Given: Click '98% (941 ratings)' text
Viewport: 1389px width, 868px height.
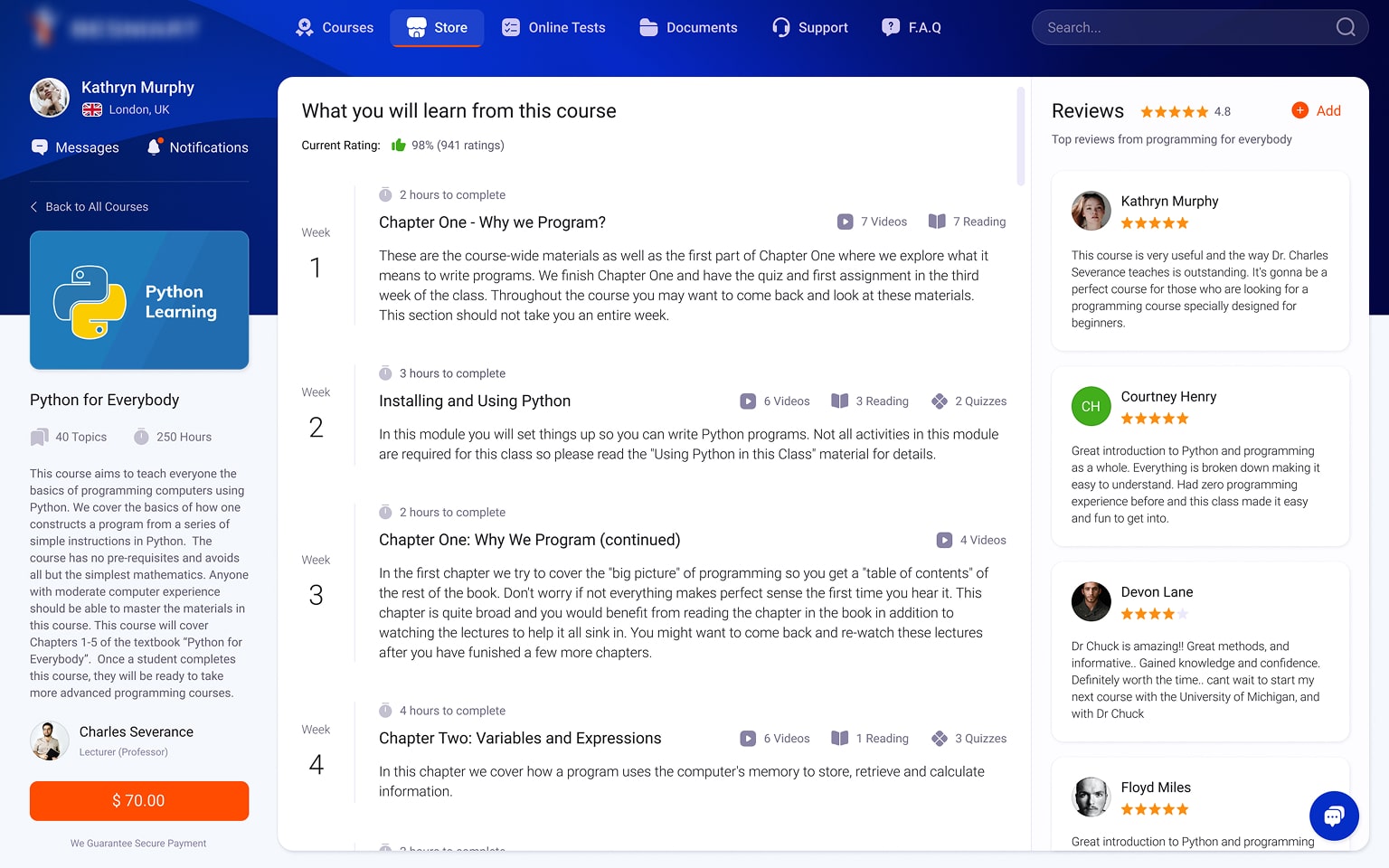Looking at the screenshot, I should (458, 145).
